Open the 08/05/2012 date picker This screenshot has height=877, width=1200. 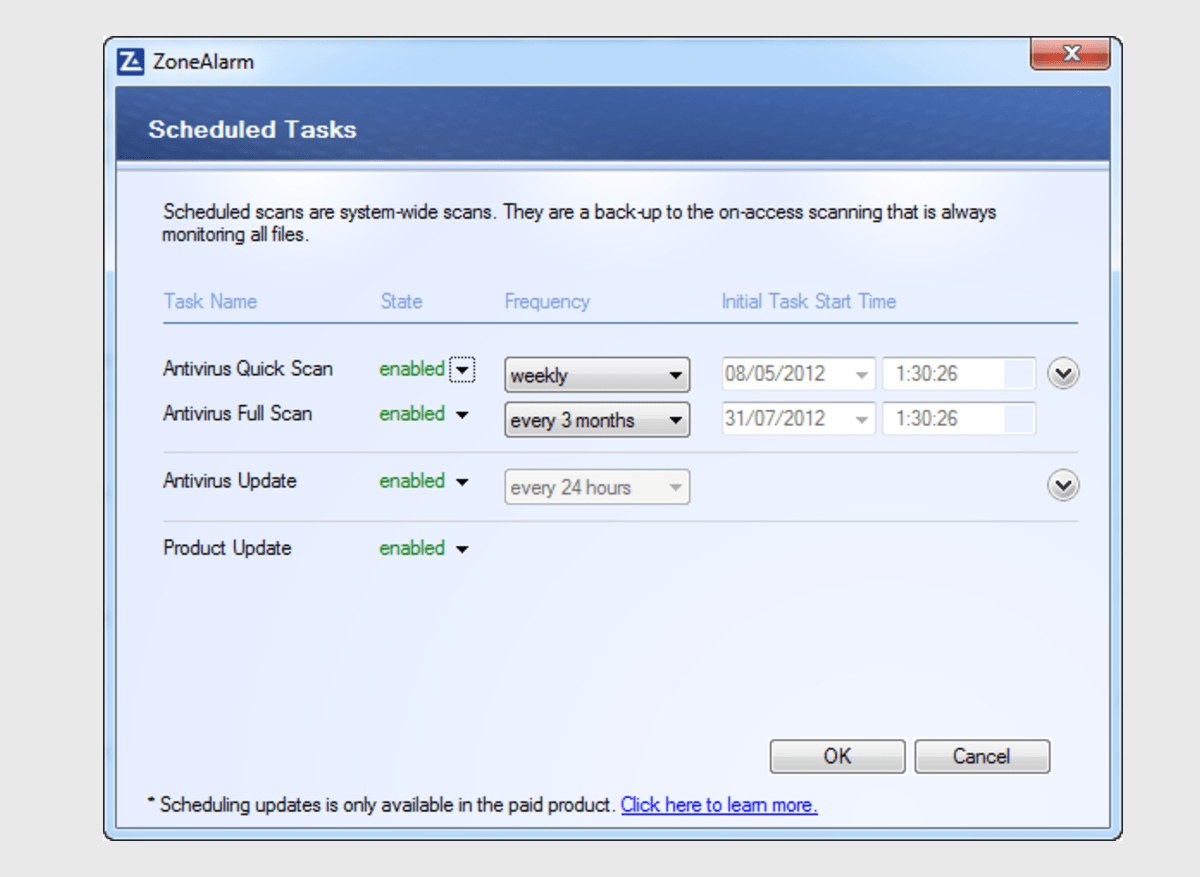tap(798, 374)
